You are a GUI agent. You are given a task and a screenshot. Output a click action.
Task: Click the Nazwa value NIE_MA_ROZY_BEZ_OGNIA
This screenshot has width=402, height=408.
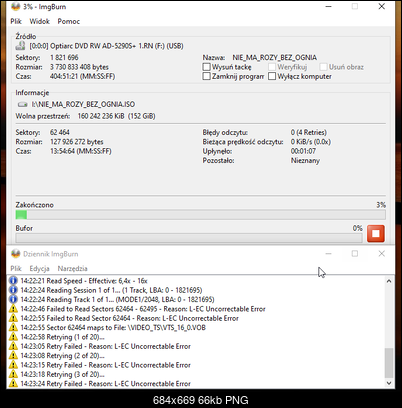point(275,57)
